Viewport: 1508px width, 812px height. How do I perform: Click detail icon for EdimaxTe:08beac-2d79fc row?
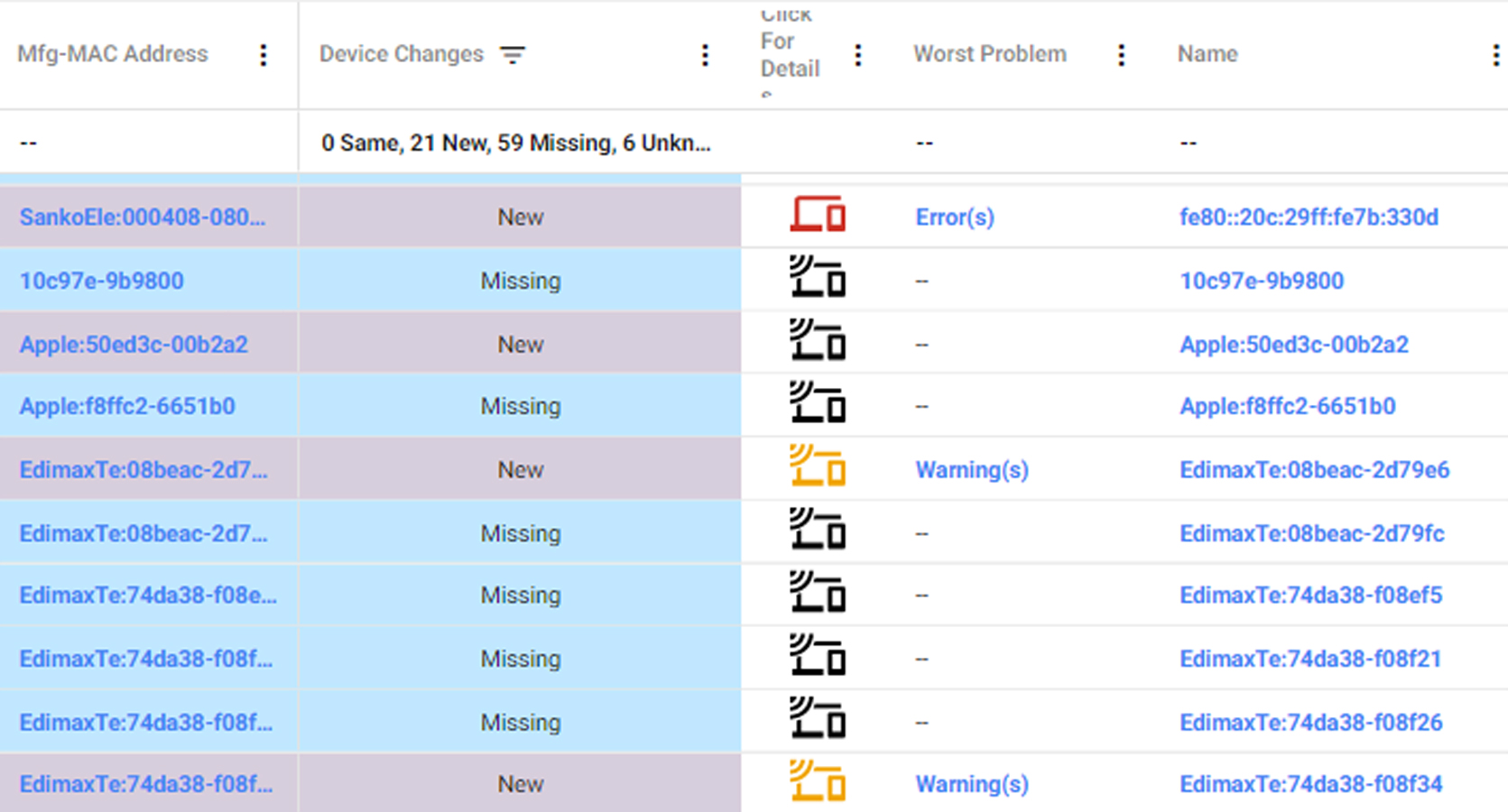point(818,531)
